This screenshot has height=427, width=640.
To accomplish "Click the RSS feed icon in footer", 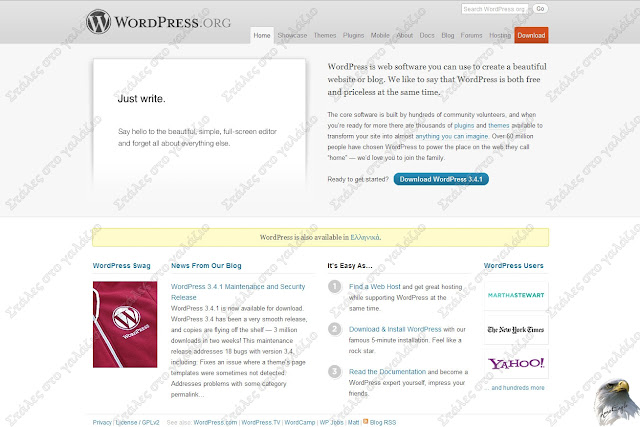I will pos(366,422).
